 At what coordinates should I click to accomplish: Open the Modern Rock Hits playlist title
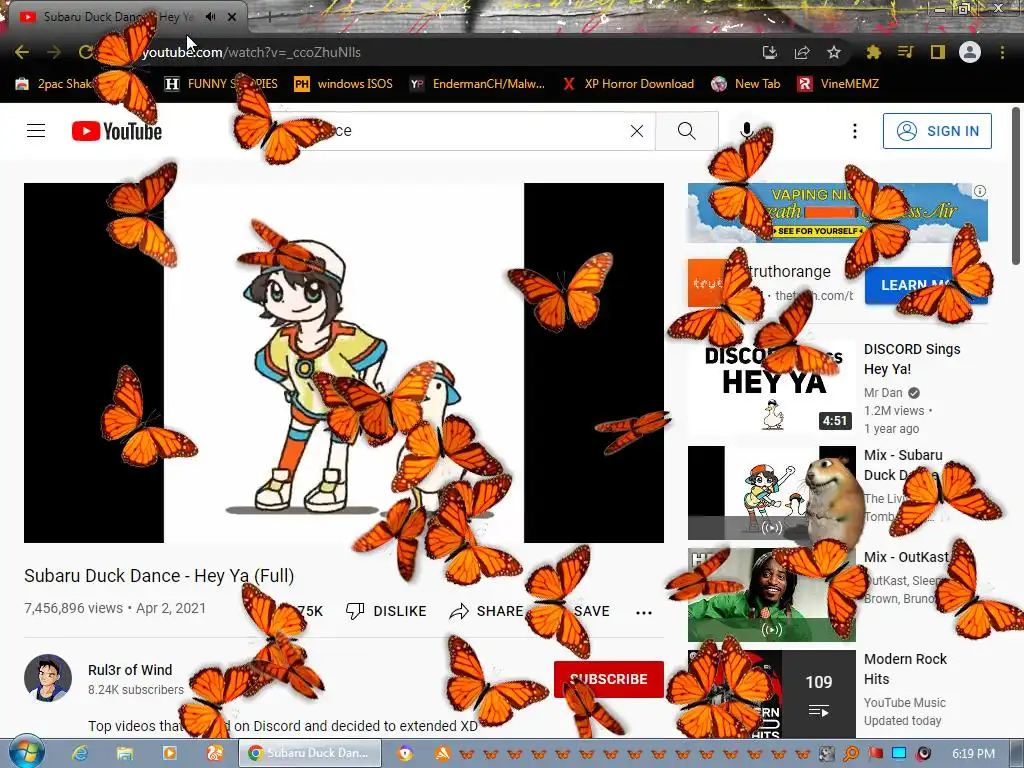pyautogui.click(x=905, y=669)
